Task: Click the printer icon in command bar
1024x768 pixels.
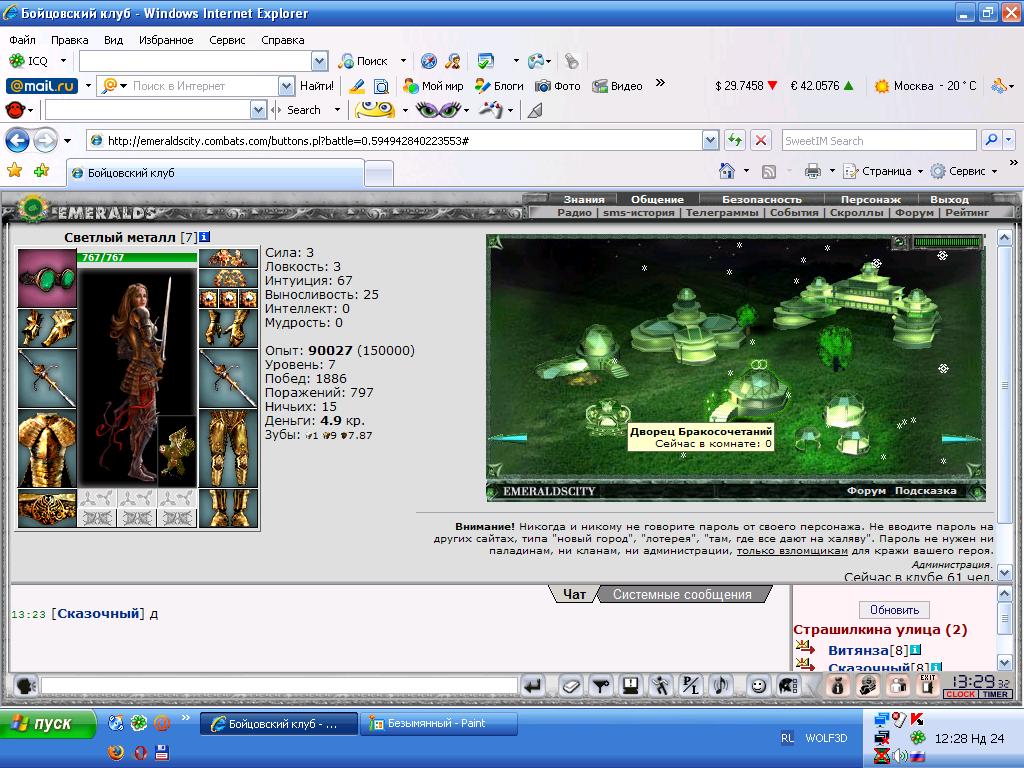Action: pyautogui.click(x=813, y=171)
